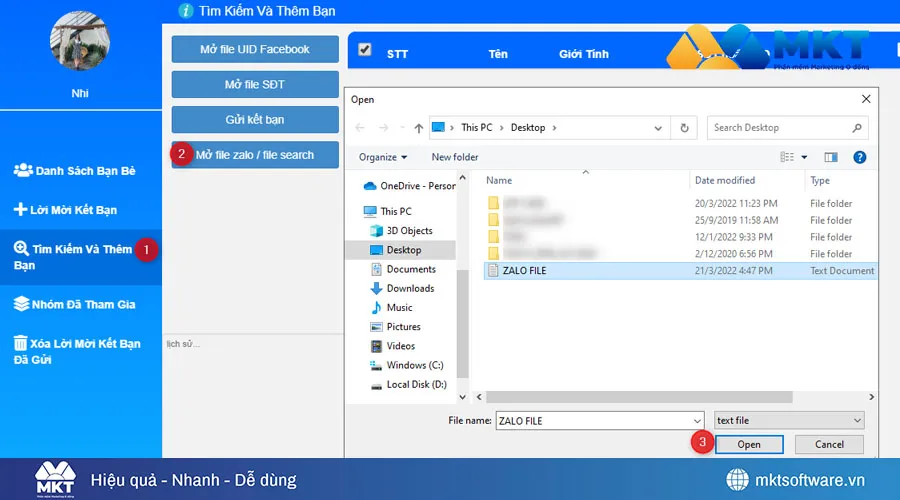Select Music in navigation tree
The height and width of the screenshot is (500, 900).
tap(392, 308)
